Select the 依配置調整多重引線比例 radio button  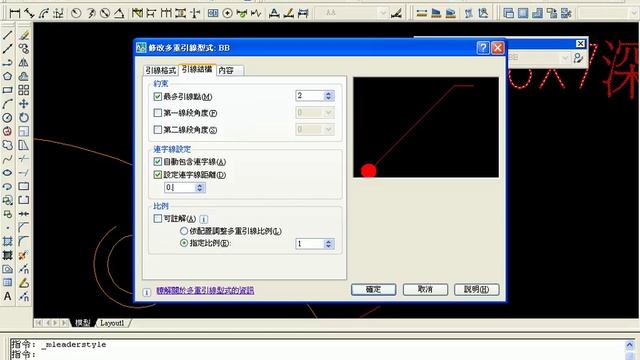[x=184, y=231]
